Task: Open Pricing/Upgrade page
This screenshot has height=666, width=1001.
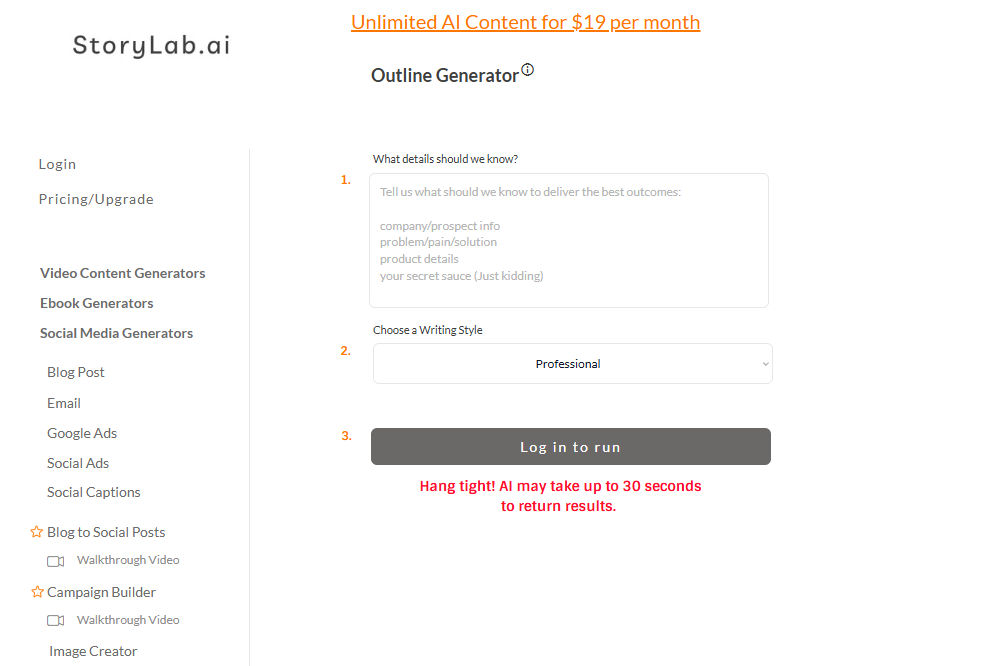Action: (x=96, y=199)
